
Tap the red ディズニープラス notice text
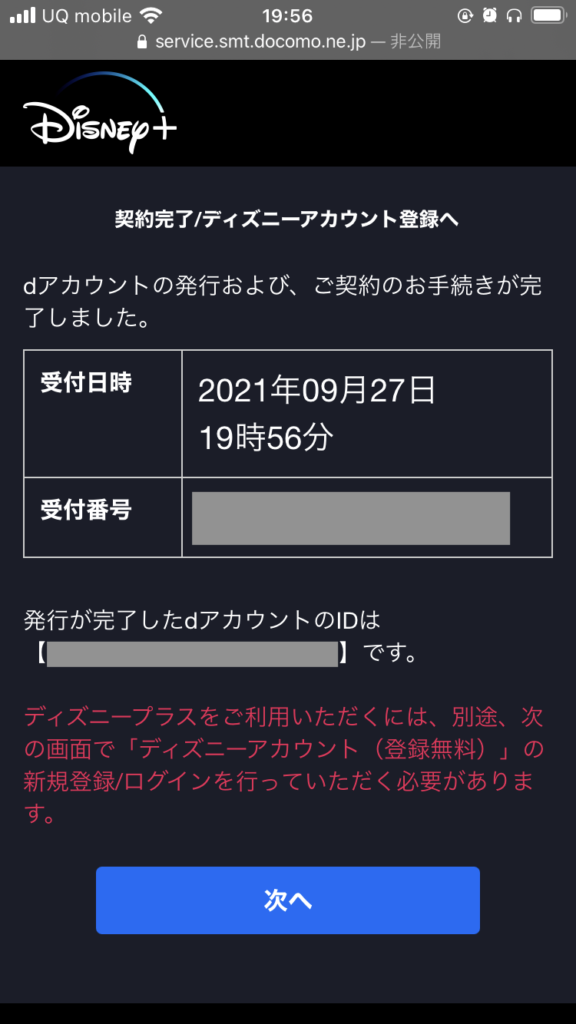point(284,765)
